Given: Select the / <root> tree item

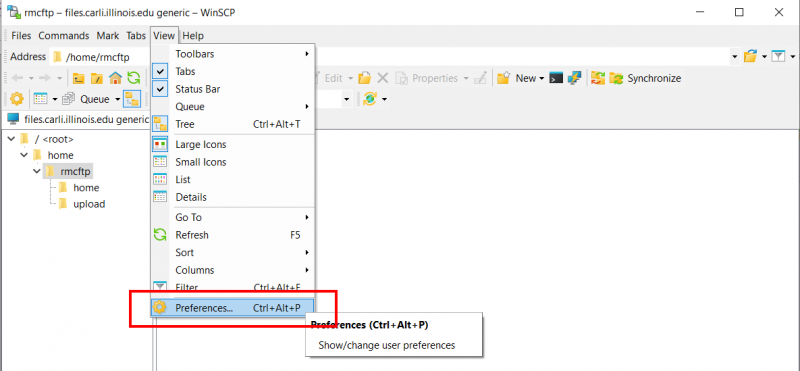Looking at the screenshot, I should (x=47, y=138).
